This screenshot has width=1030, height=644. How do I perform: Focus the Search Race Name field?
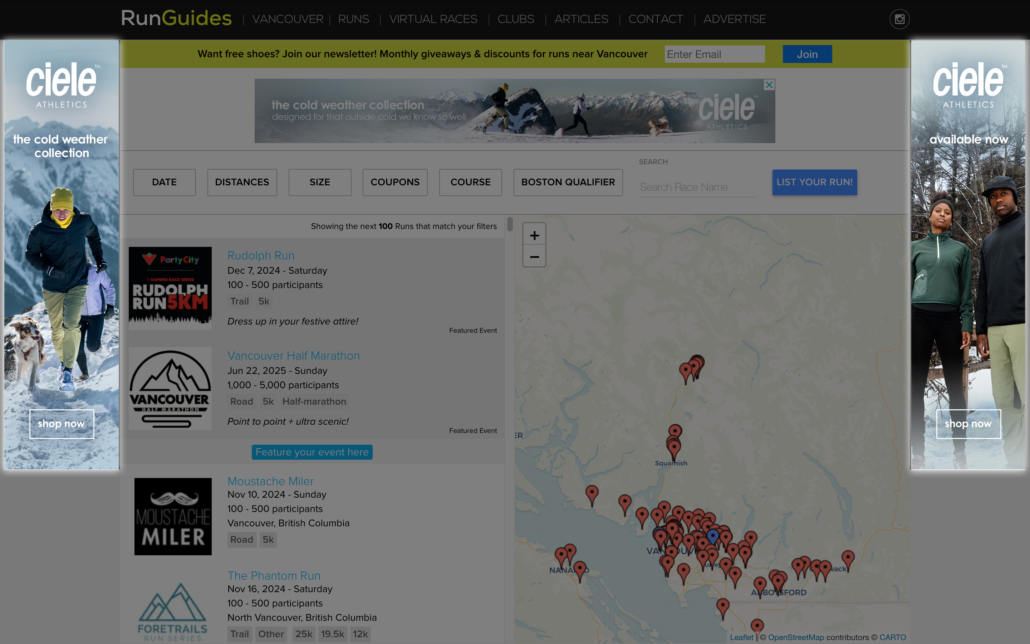pyautogui.click(x=698, y=187)
